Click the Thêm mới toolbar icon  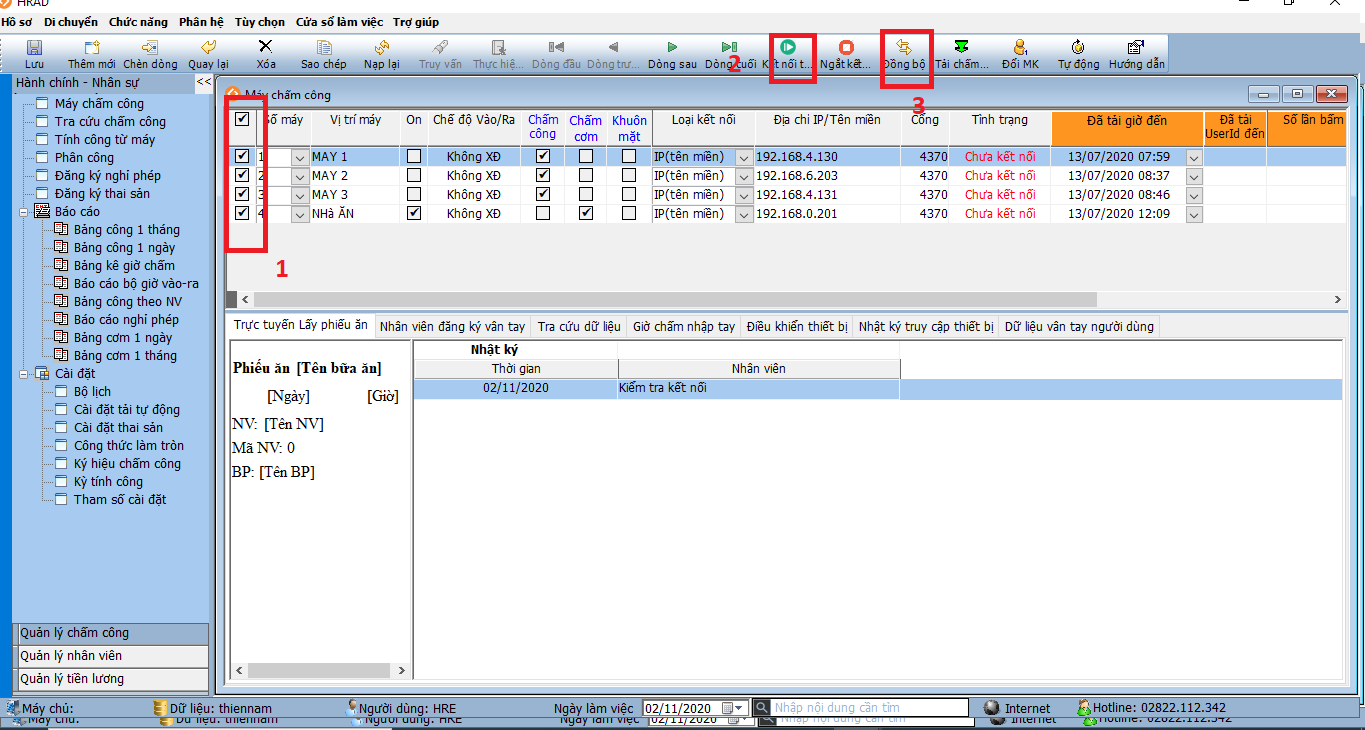pyautogui.click(x=92, y=47)
